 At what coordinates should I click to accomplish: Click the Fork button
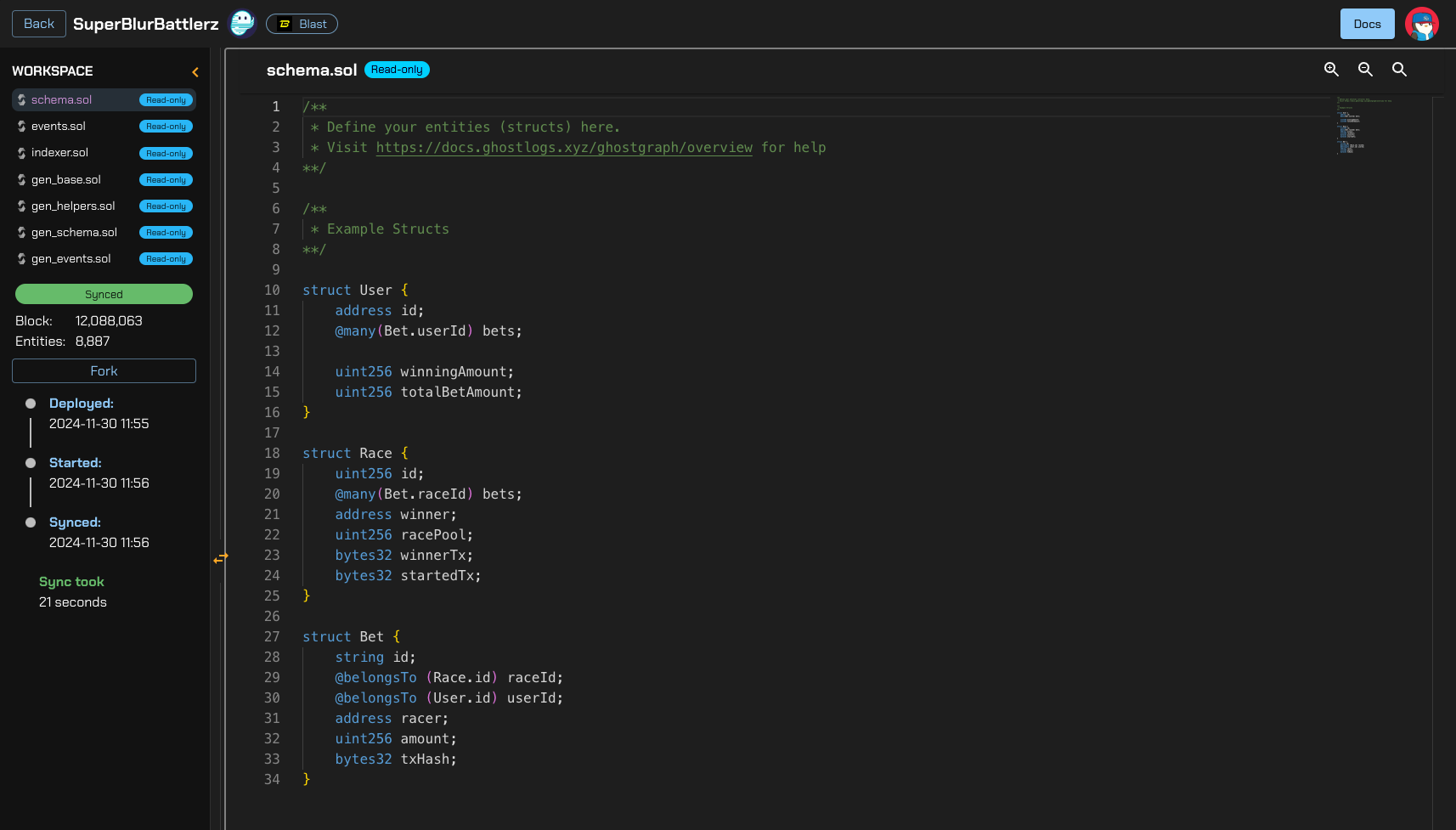coord(104,370)
